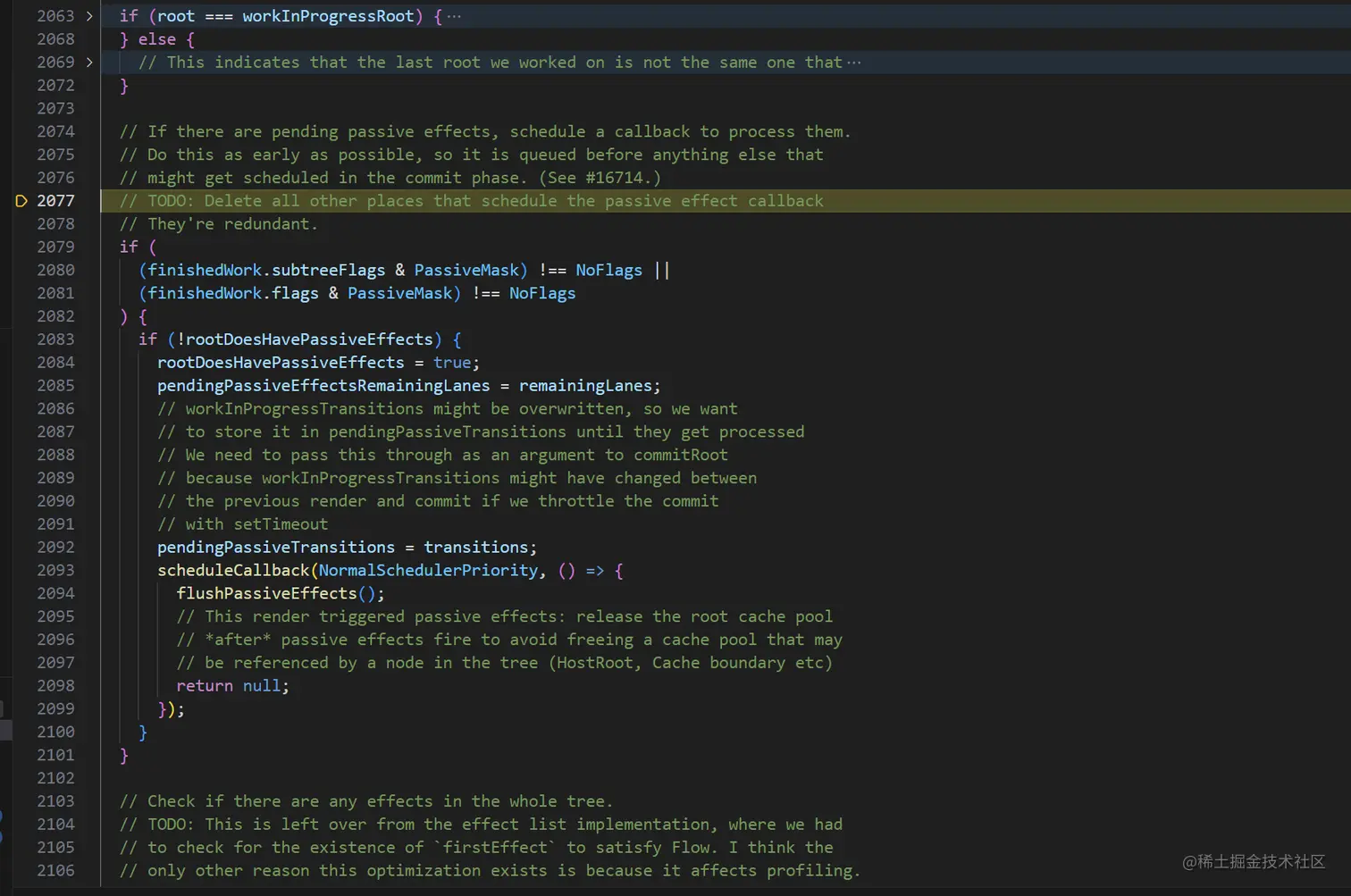Screen dimensions: 1351x896
Task: Click line number 2100 in the gutter
Action: click(55, 732)
